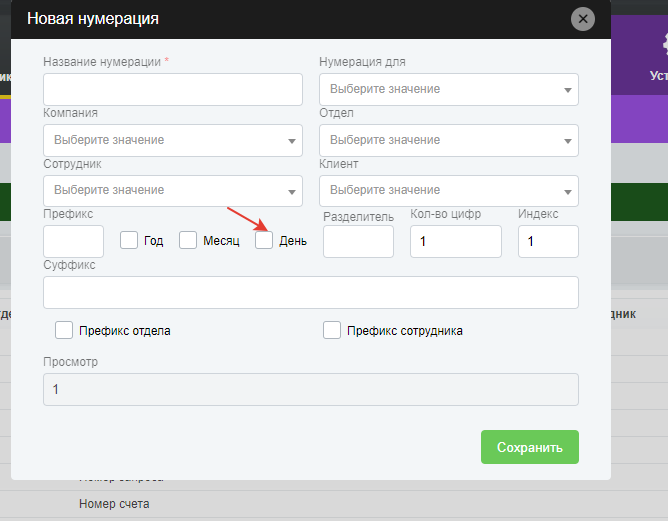
Task: Click the Название нумерации text field
Action: (x=173, y=89)
